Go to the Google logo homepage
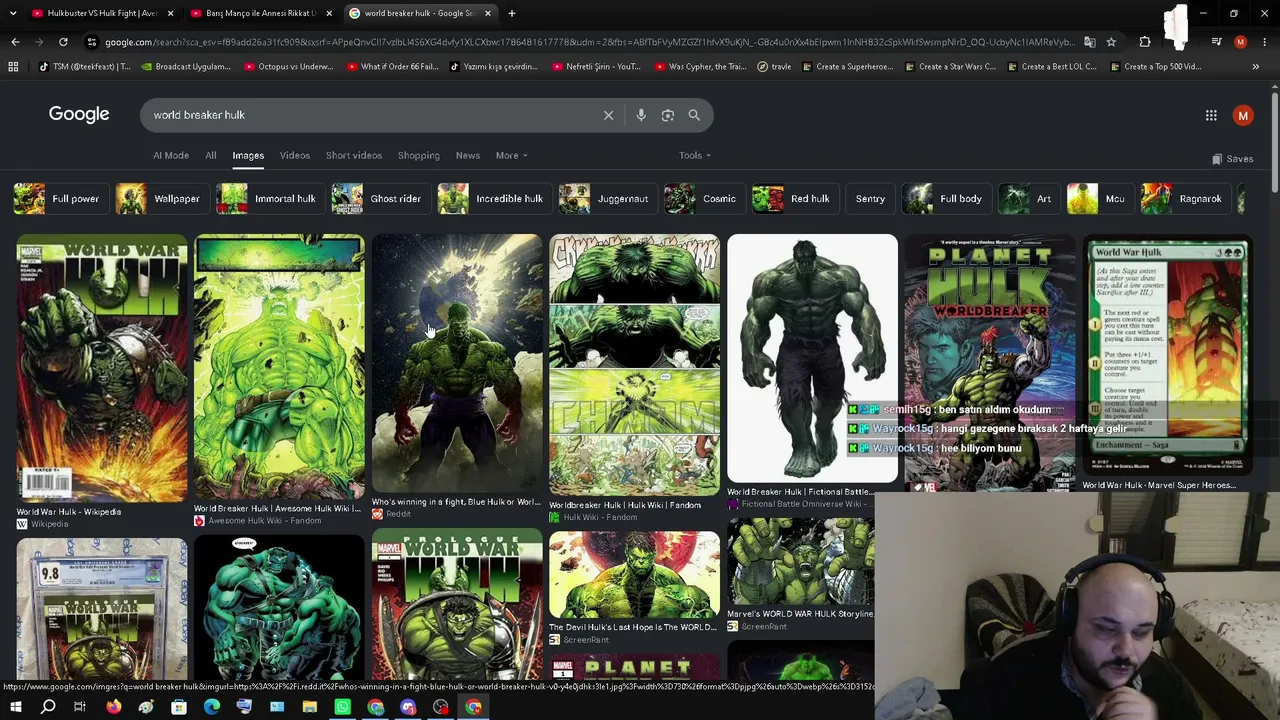Image resolution: width=1280 pixels, height=720 pixels. pyautogui.click(x=79, y=114)
